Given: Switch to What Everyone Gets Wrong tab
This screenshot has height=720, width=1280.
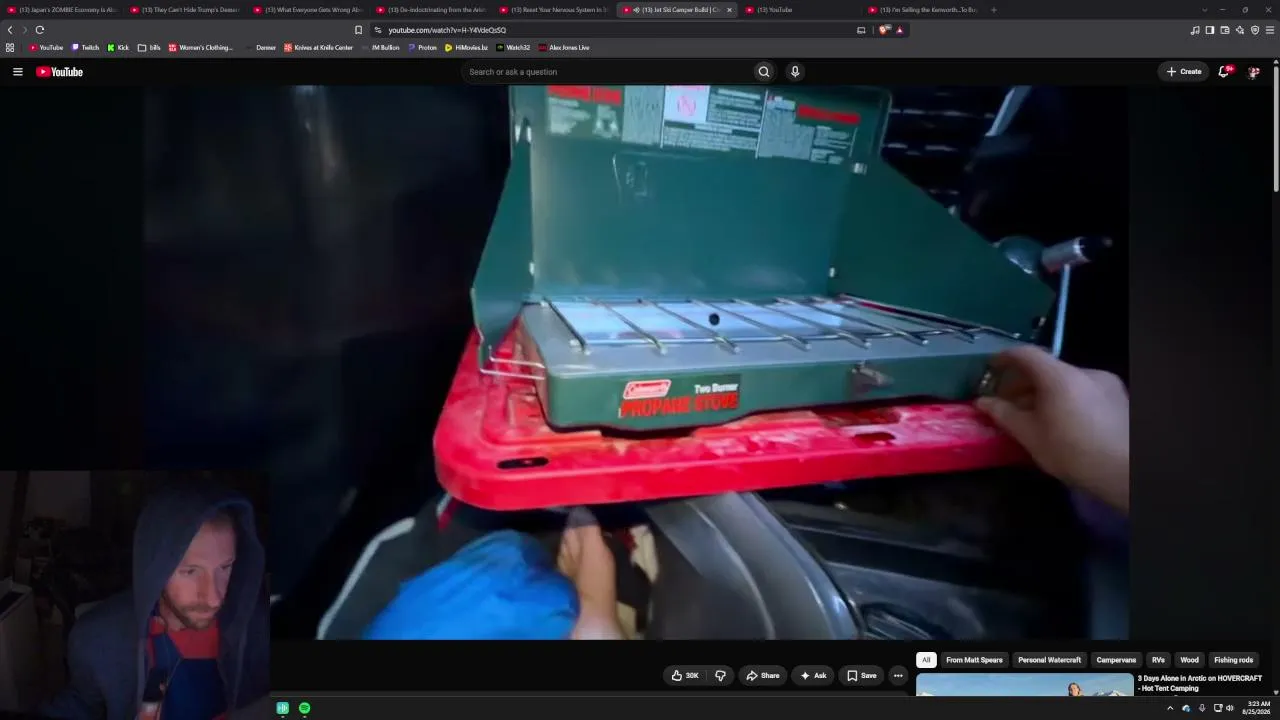Looking at the screenshot, I should [x=308, y=10].
